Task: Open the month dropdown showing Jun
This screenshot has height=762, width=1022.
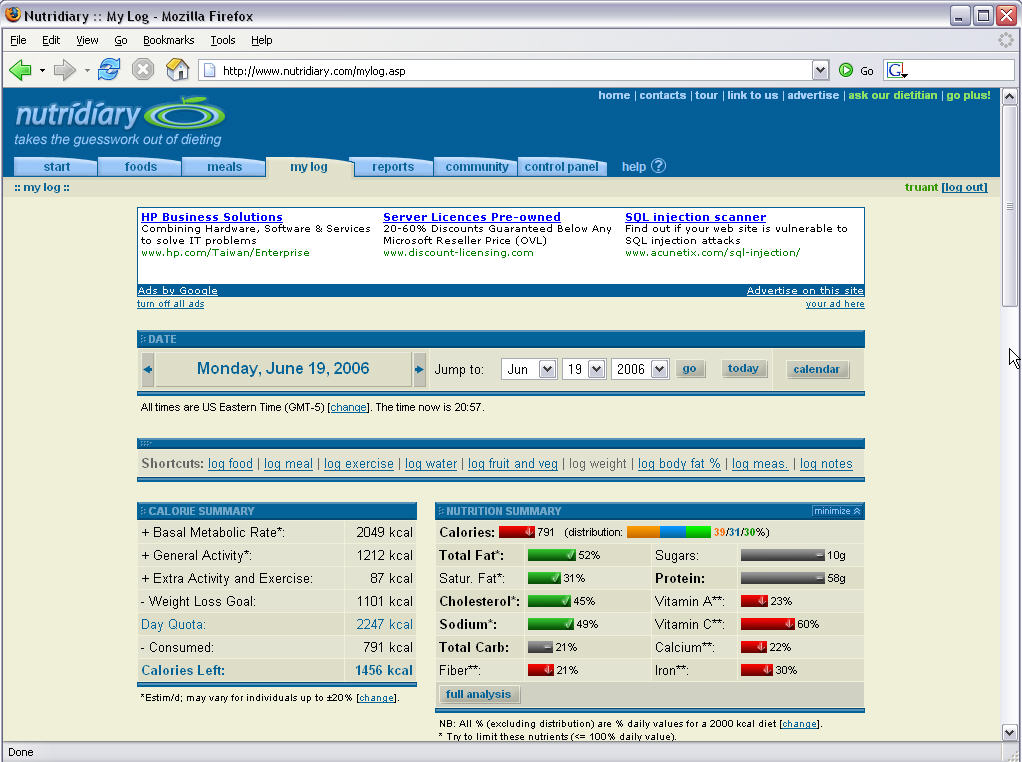Action: click(x=529, y=370)
